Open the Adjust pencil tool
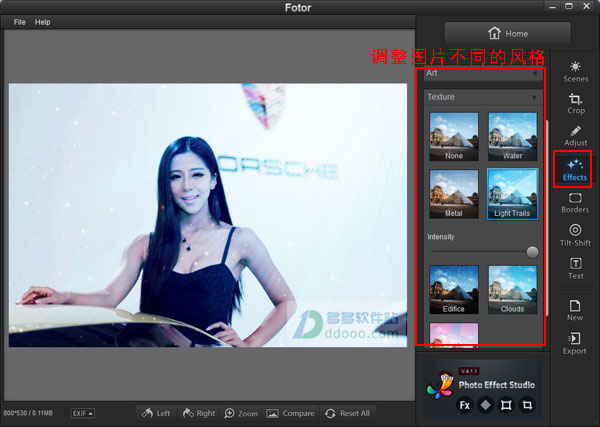The image size is (600, 427). point(575,136)
